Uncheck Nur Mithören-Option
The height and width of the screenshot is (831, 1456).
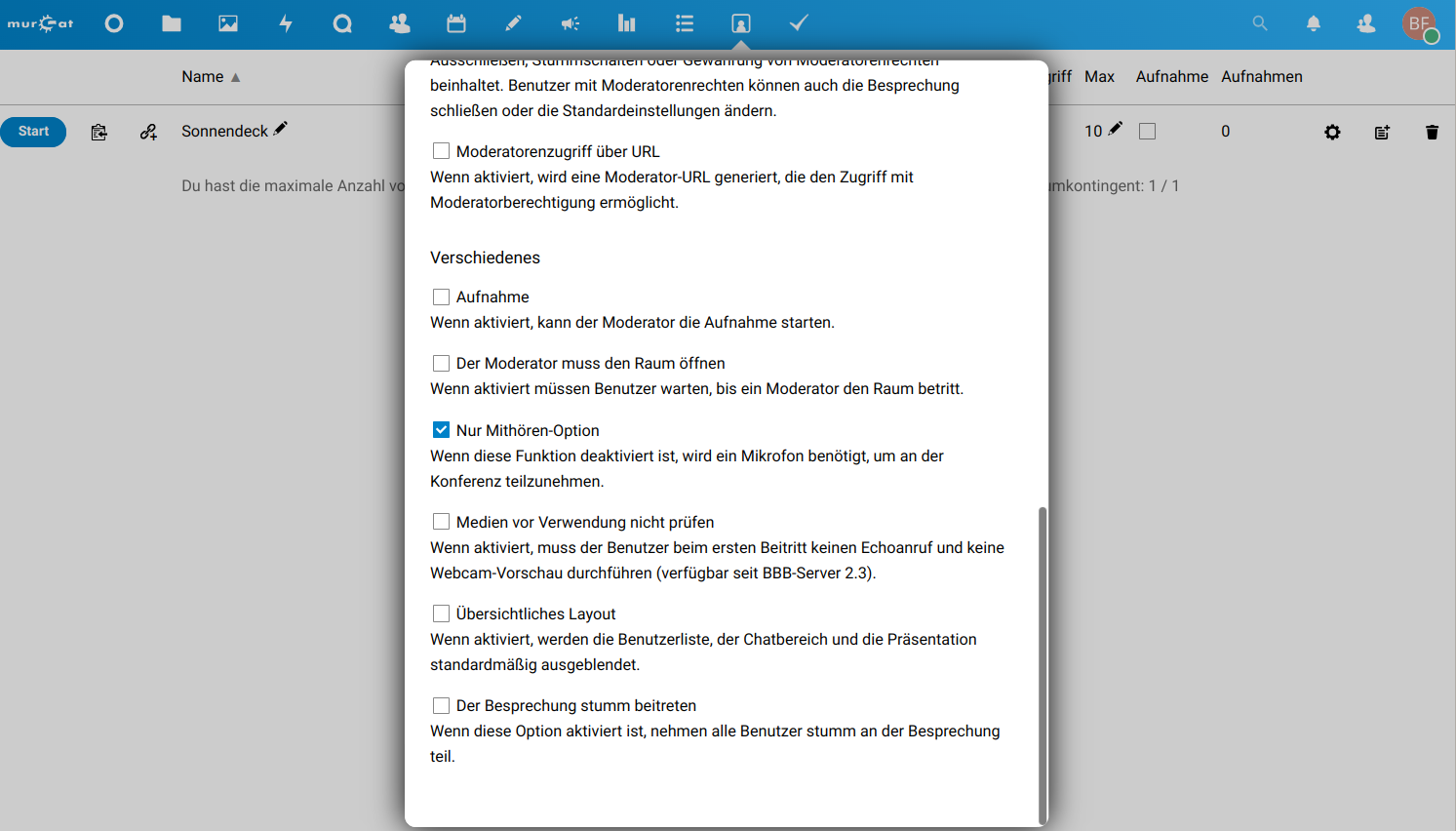442,430
